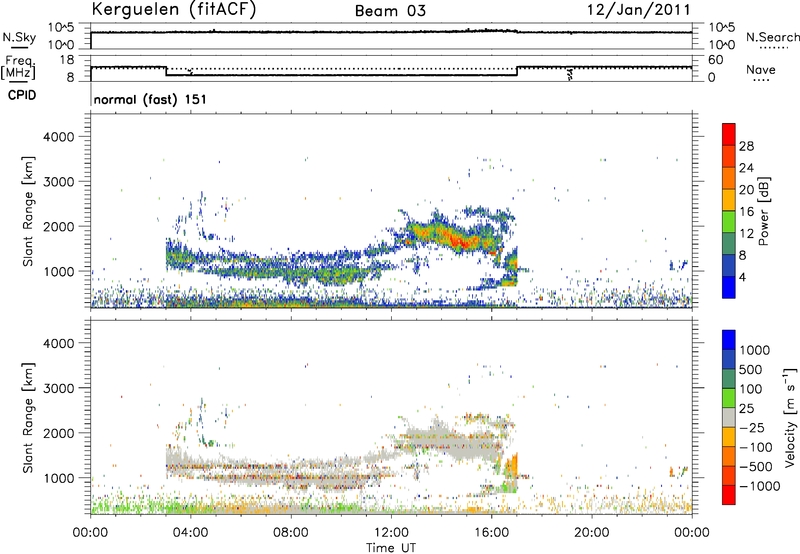Click the 24 label on Power colorbar
The image size is (800, 554).
[746, 168]
